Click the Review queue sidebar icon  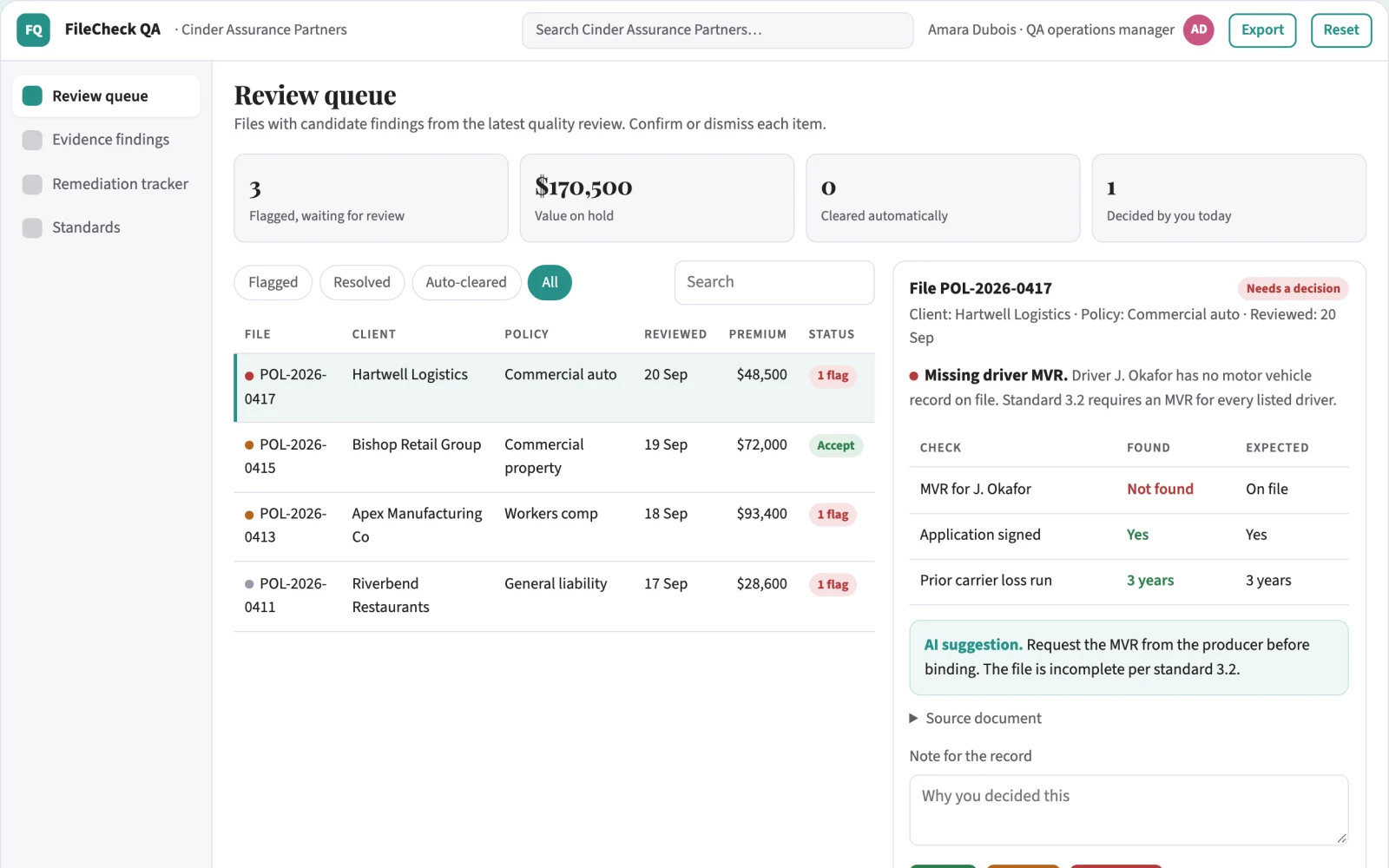tap(32, 95)
